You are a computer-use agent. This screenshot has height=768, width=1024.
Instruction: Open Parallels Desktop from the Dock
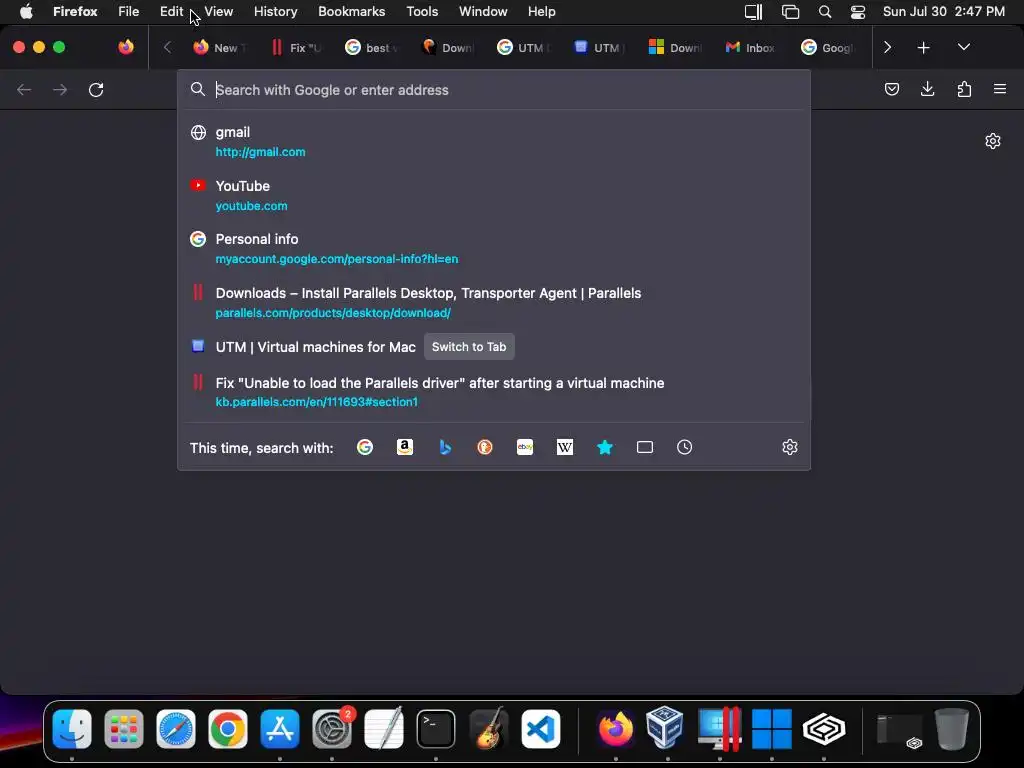(719, 729)
